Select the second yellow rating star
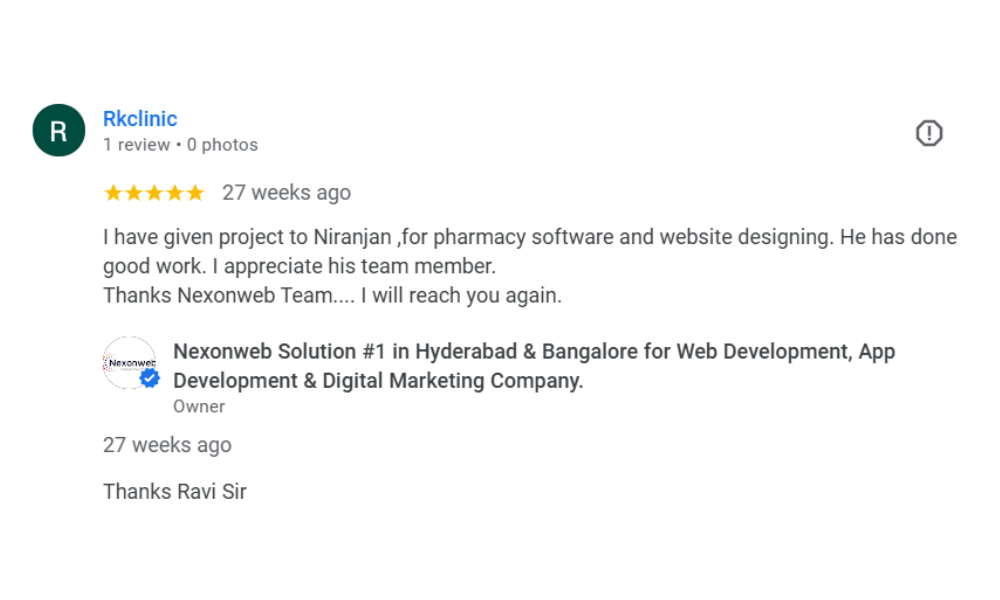Image resolution: width=1000 pixels, height=600 pixels. point(133,193)
